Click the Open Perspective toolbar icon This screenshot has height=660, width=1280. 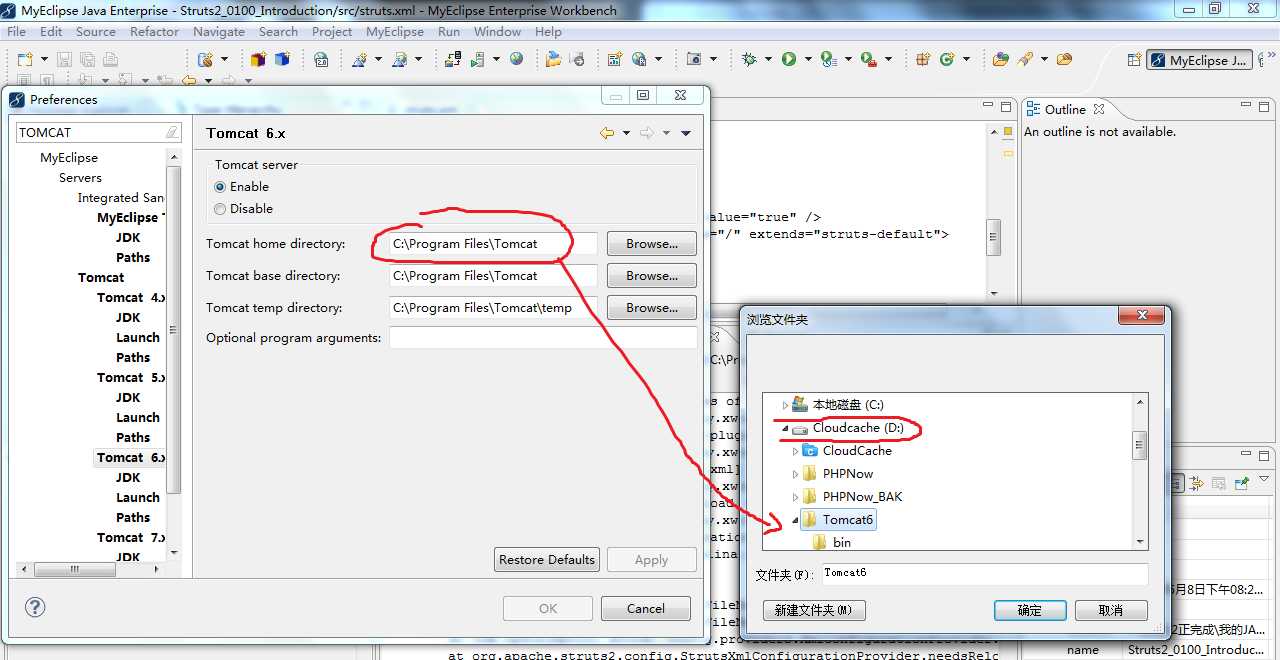[1133, 60]
